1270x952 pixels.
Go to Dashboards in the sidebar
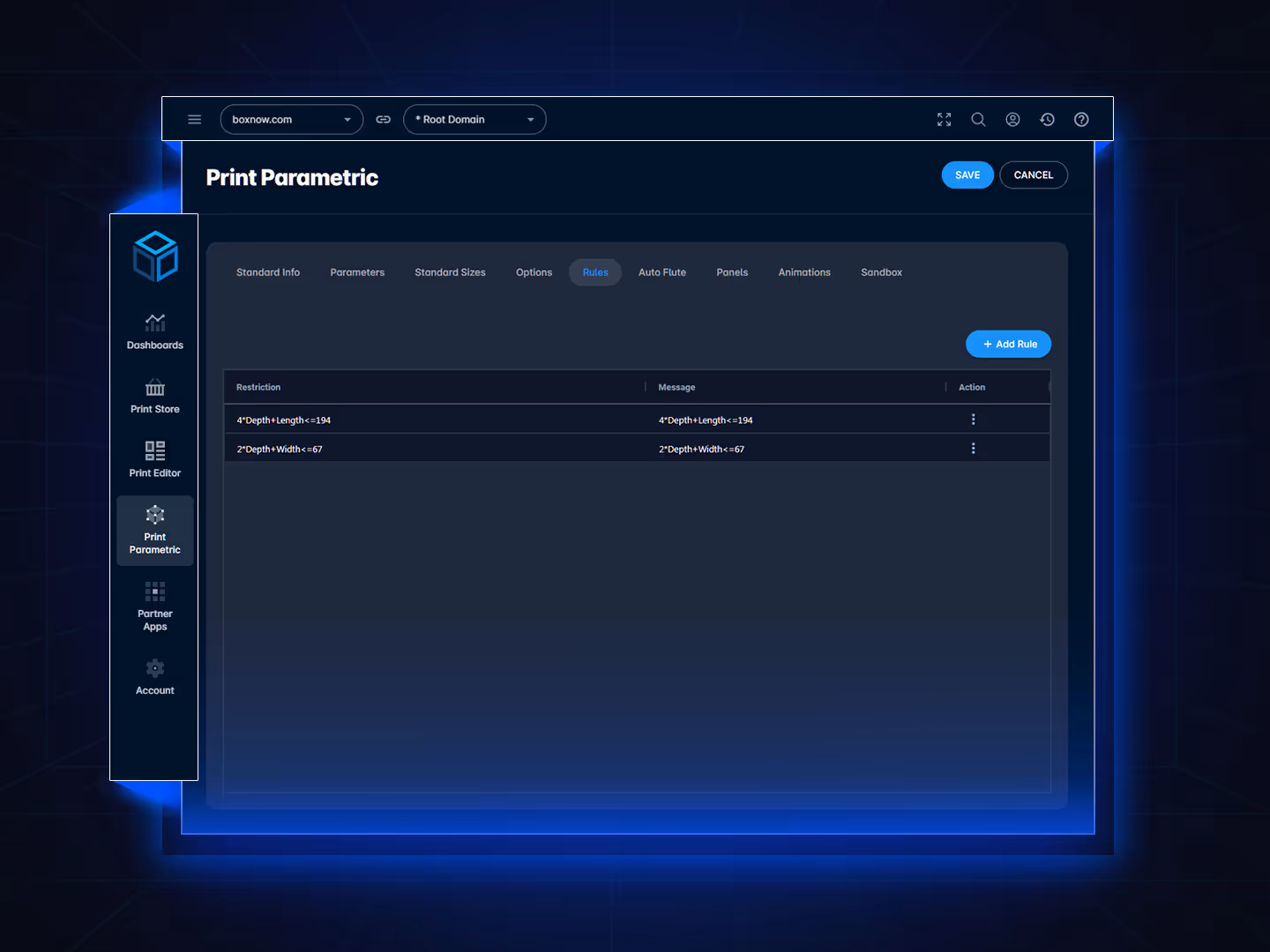point(155,332)
